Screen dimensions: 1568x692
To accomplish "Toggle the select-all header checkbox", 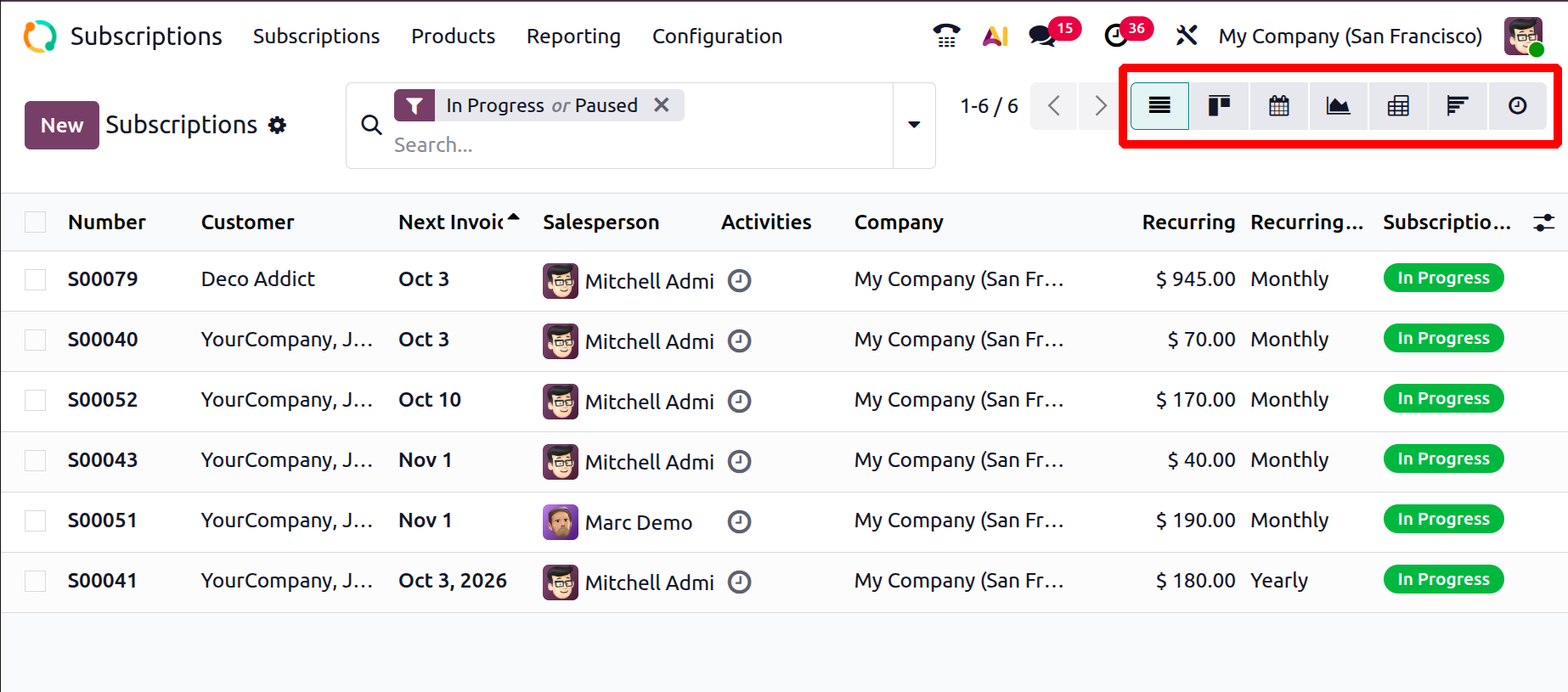I will coord(36,222).
